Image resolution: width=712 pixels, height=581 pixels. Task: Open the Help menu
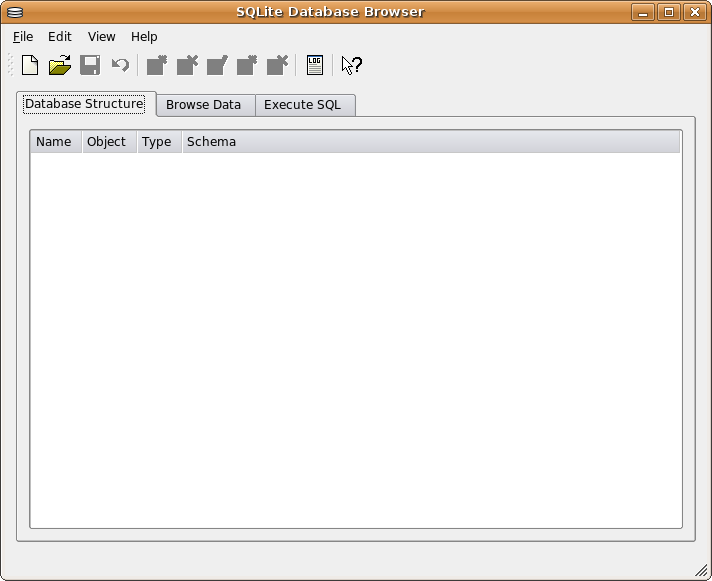(144, 37)
